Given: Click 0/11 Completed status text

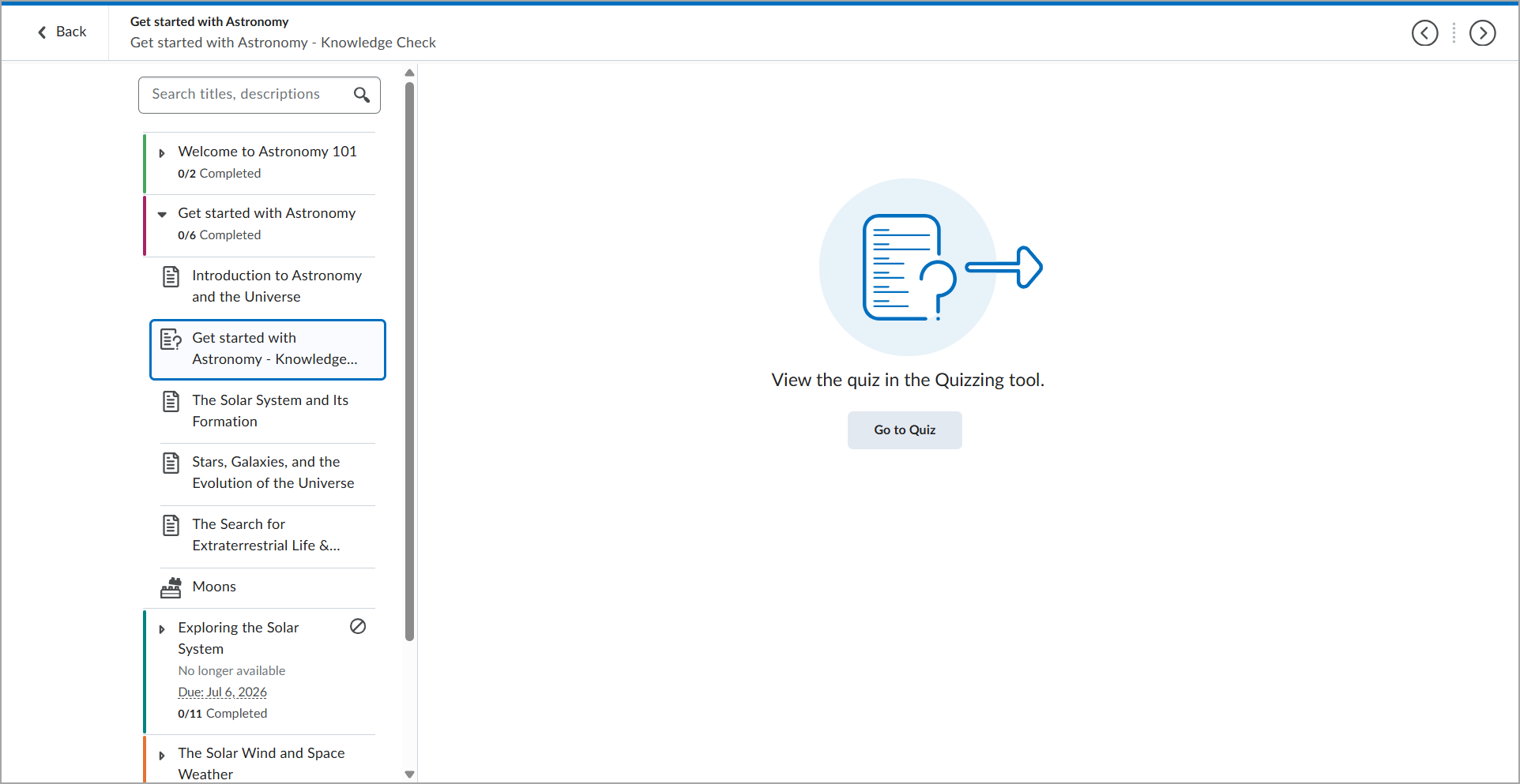Looking at the screenshot, I should pos(222,714).
